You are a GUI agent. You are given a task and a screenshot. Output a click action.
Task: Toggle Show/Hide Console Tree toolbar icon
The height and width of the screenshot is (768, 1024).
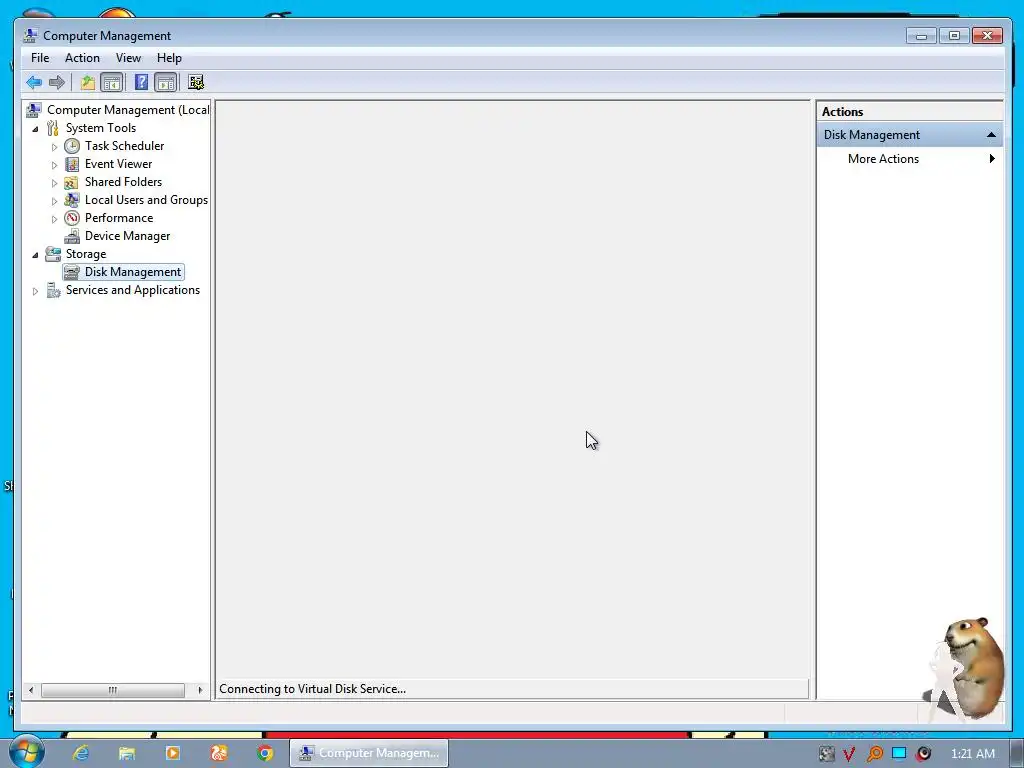[112, 82]
